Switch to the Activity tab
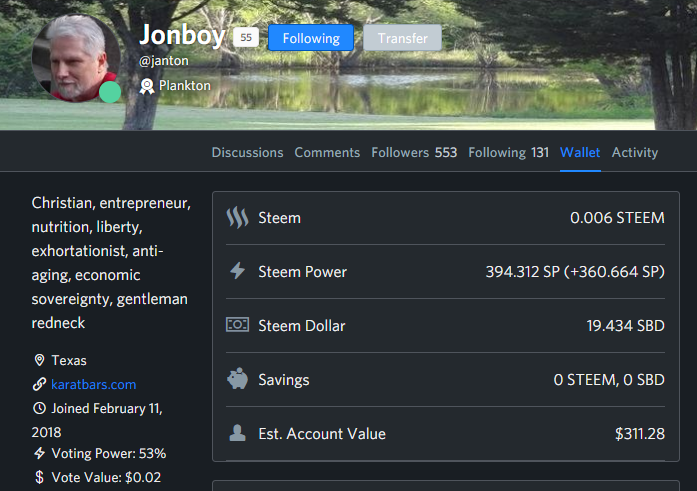Image resolution: width=697 pixels, height=491 pixels. pos(635,152)
